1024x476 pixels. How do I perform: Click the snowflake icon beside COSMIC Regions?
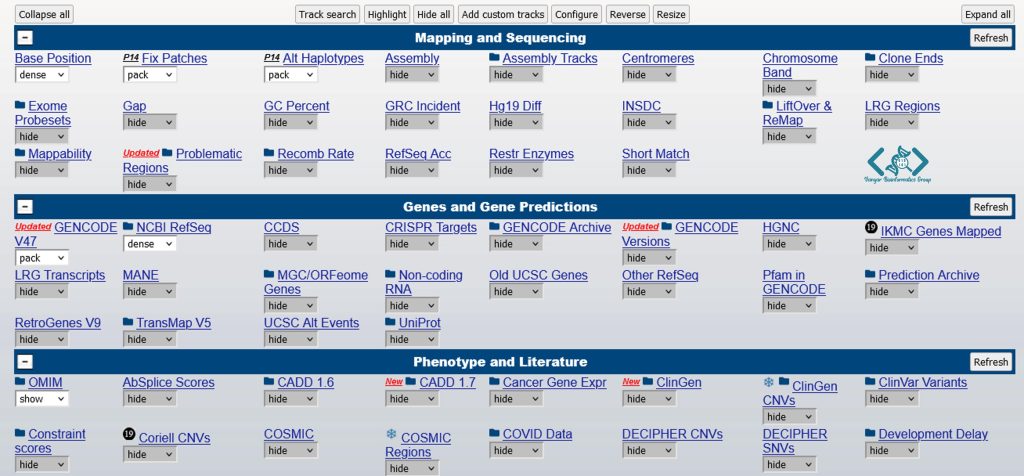click(391, 435)
